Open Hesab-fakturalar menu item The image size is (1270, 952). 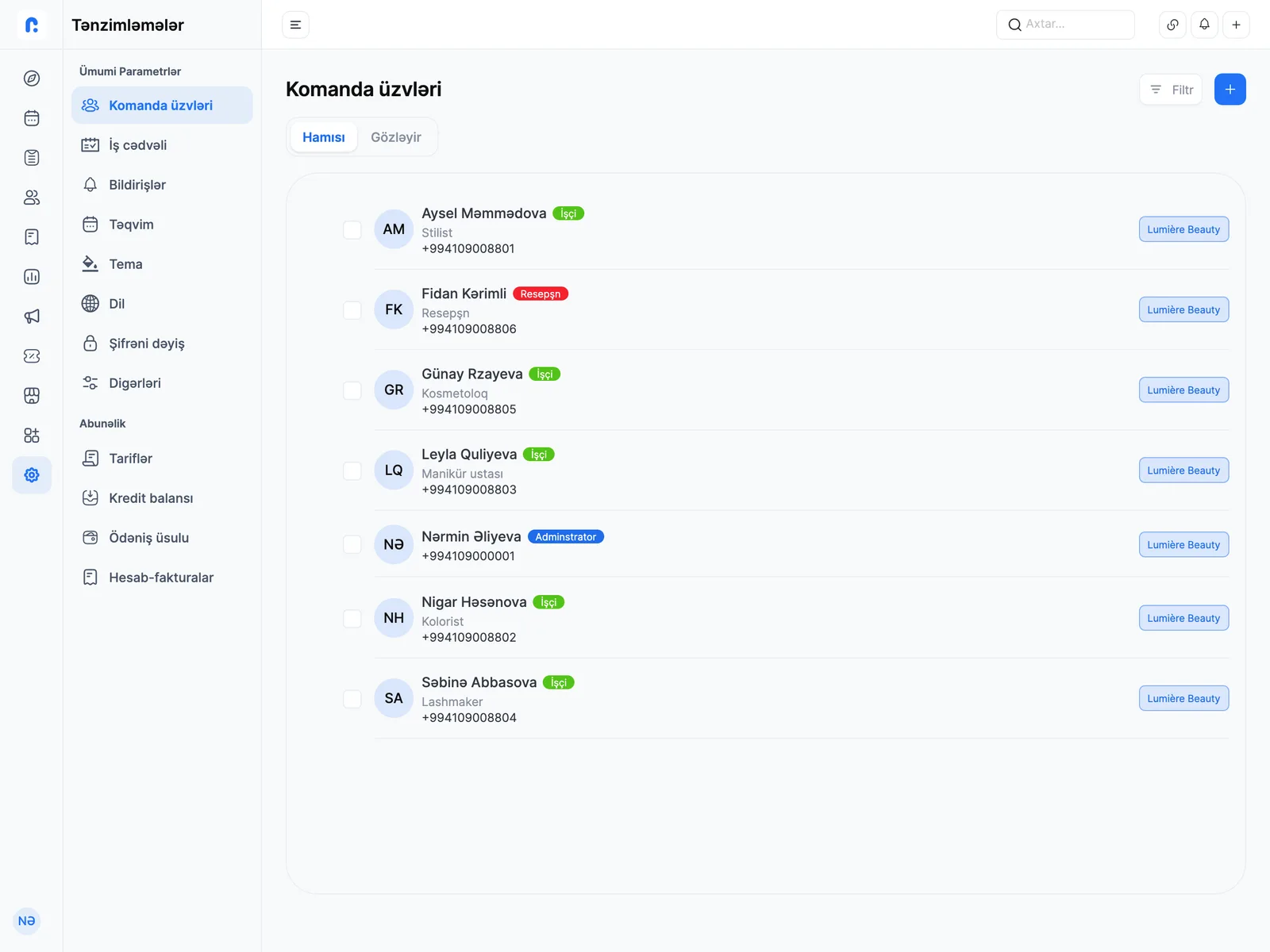pos(162,578)
